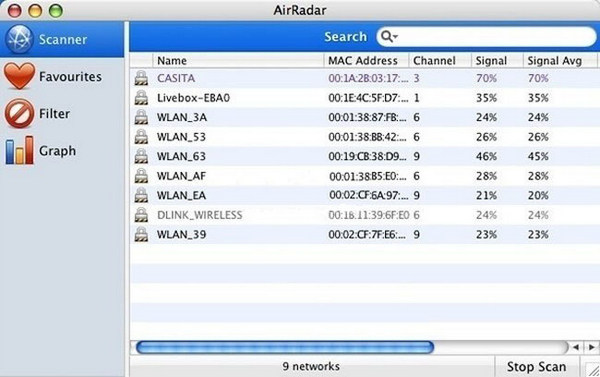Screen dimensions: 600x377
Task: Open the Graph bar-chart icon
Action: point(20,150)
